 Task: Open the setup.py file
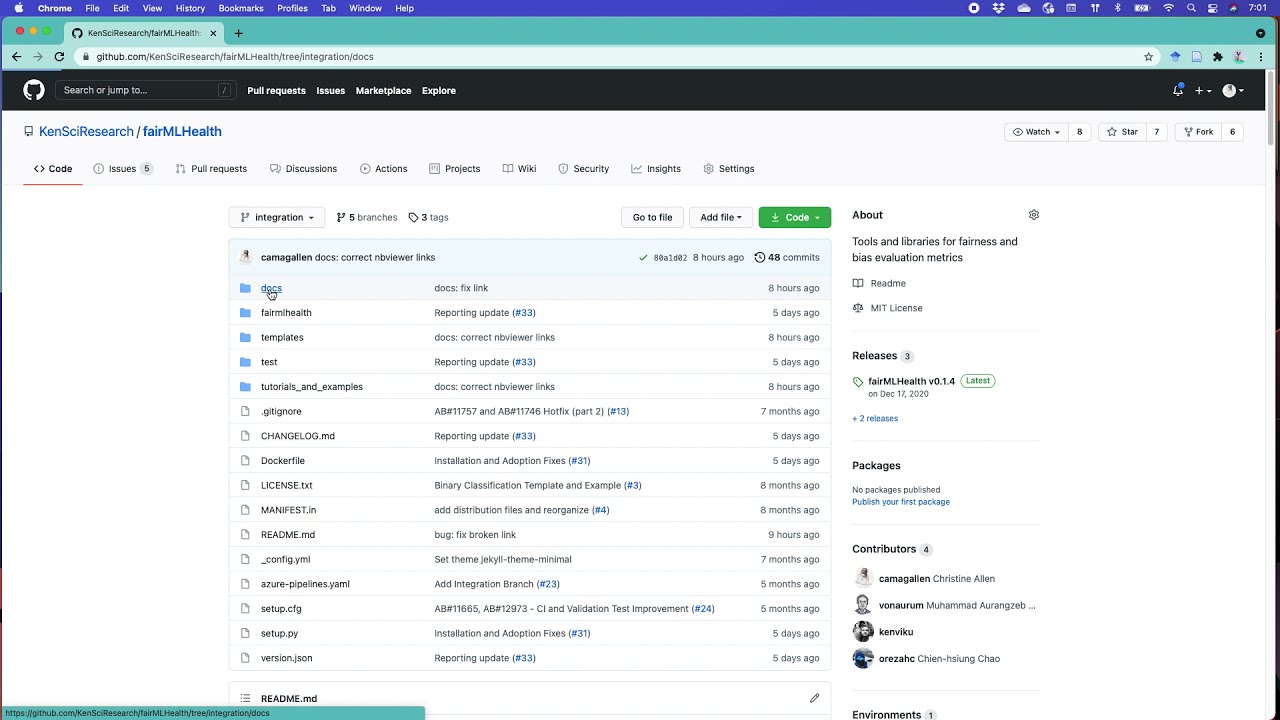279,633
